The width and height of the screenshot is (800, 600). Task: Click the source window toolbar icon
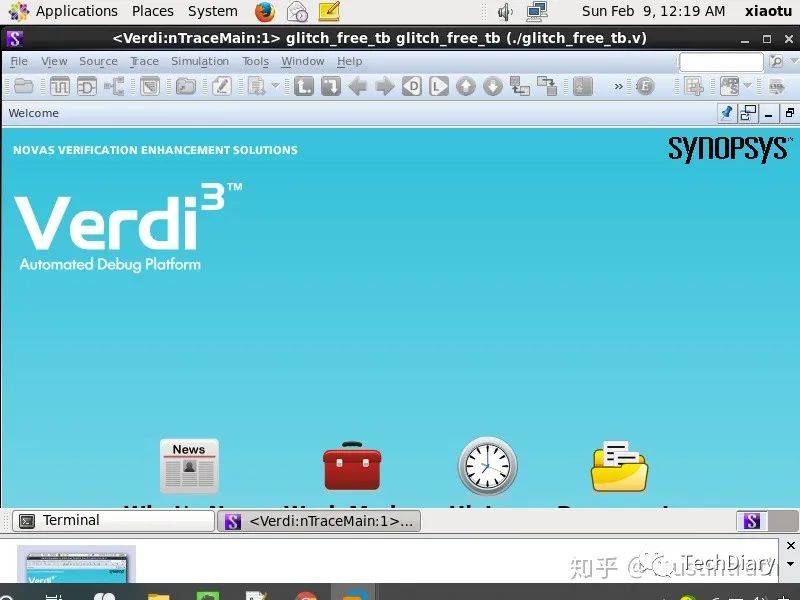[x=150, y=86]
